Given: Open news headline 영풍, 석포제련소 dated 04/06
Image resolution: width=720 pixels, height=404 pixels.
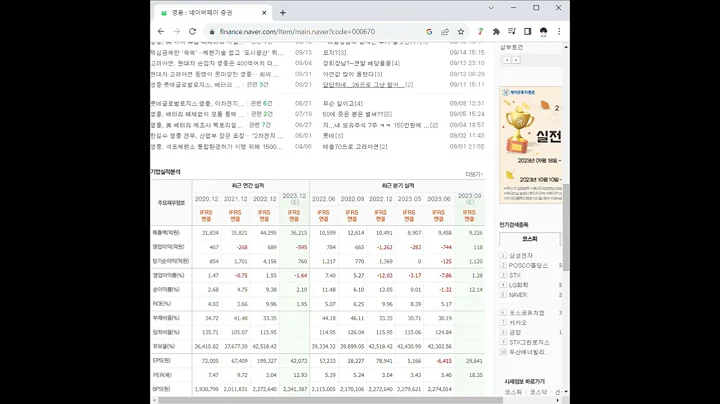Looking at the screenshot, I should [216, 147].
